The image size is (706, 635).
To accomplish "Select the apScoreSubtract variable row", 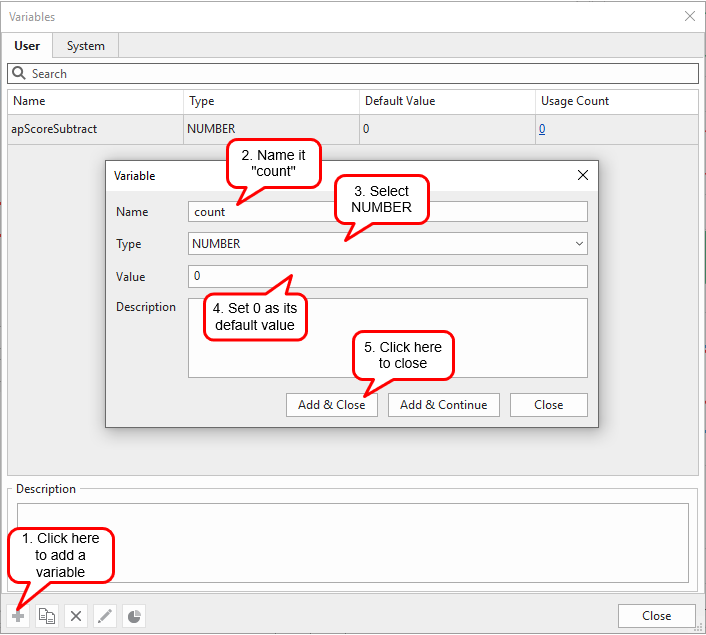I will [x=353, y=129].
